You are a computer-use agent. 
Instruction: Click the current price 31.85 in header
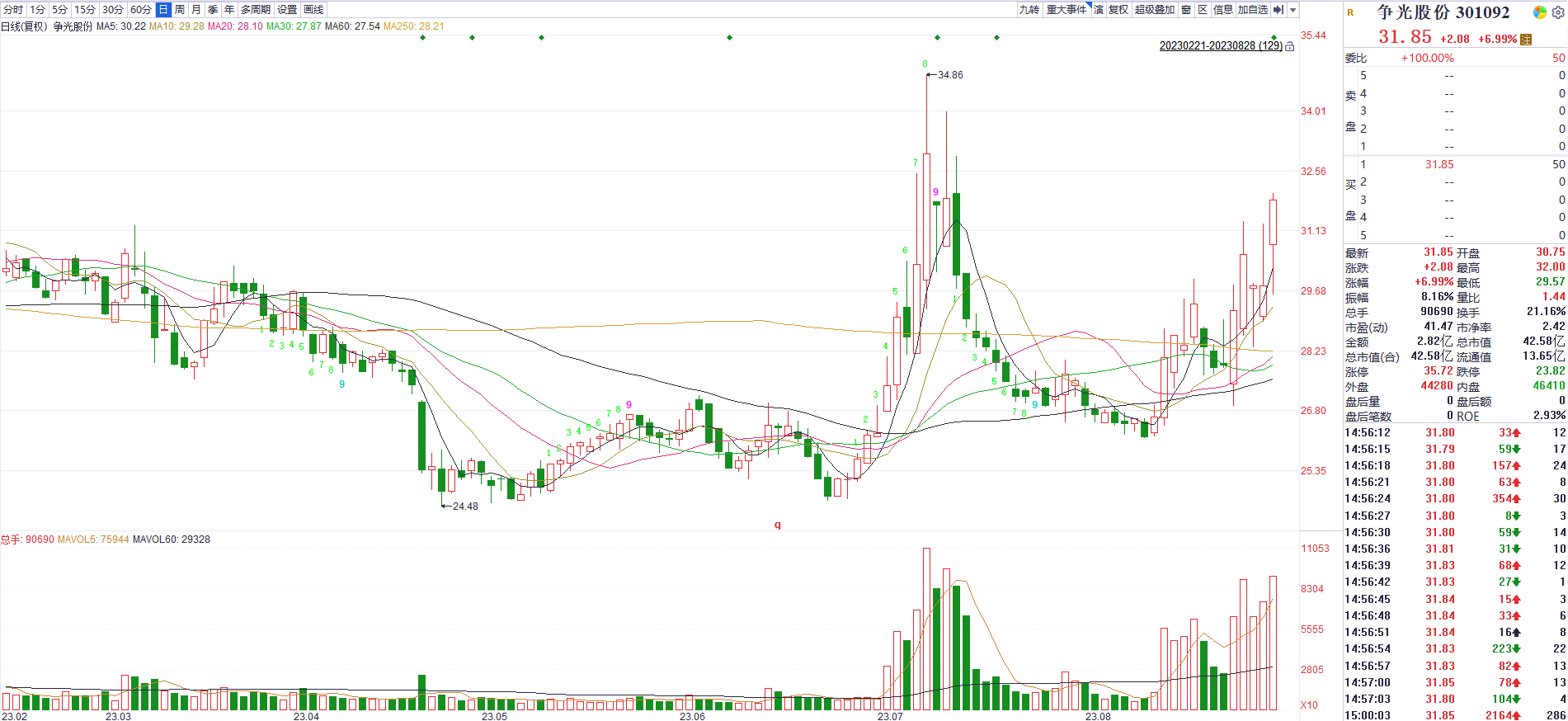point(1406,37)
